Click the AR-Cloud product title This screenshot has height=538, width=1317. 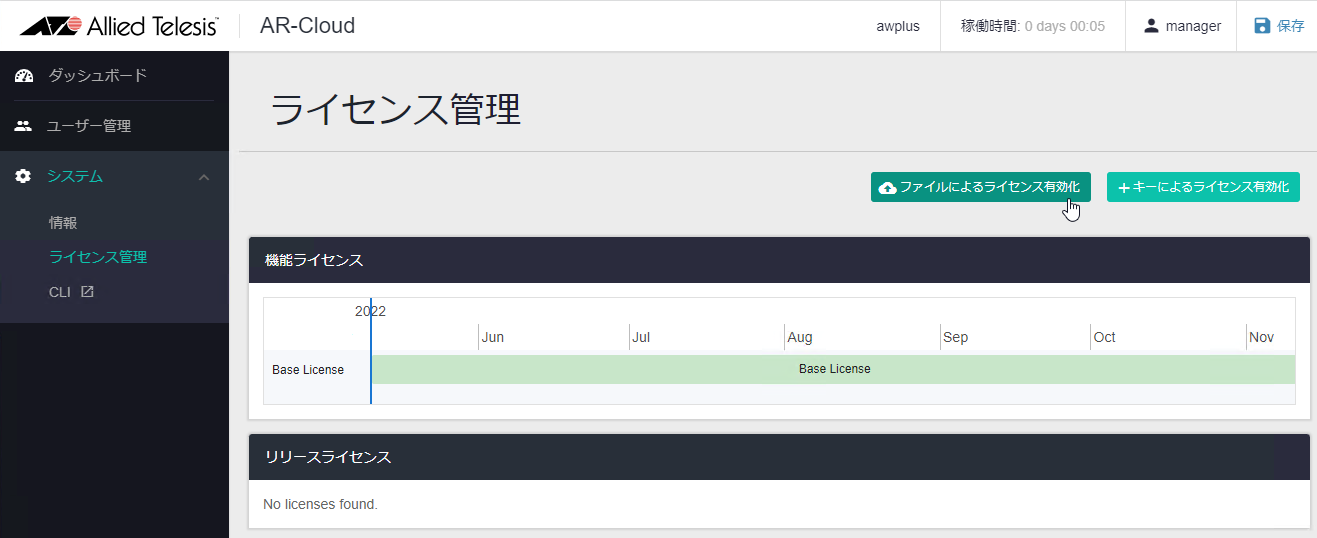307,26
